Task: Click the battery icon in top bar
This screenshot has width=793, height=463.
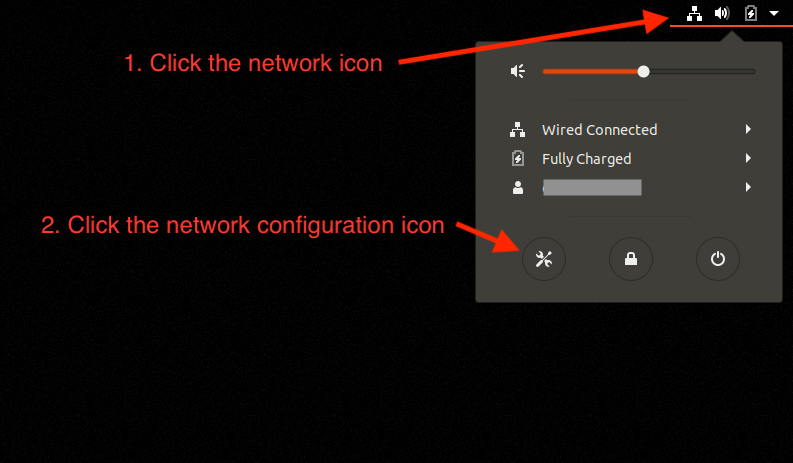Action: coord(751,13)
